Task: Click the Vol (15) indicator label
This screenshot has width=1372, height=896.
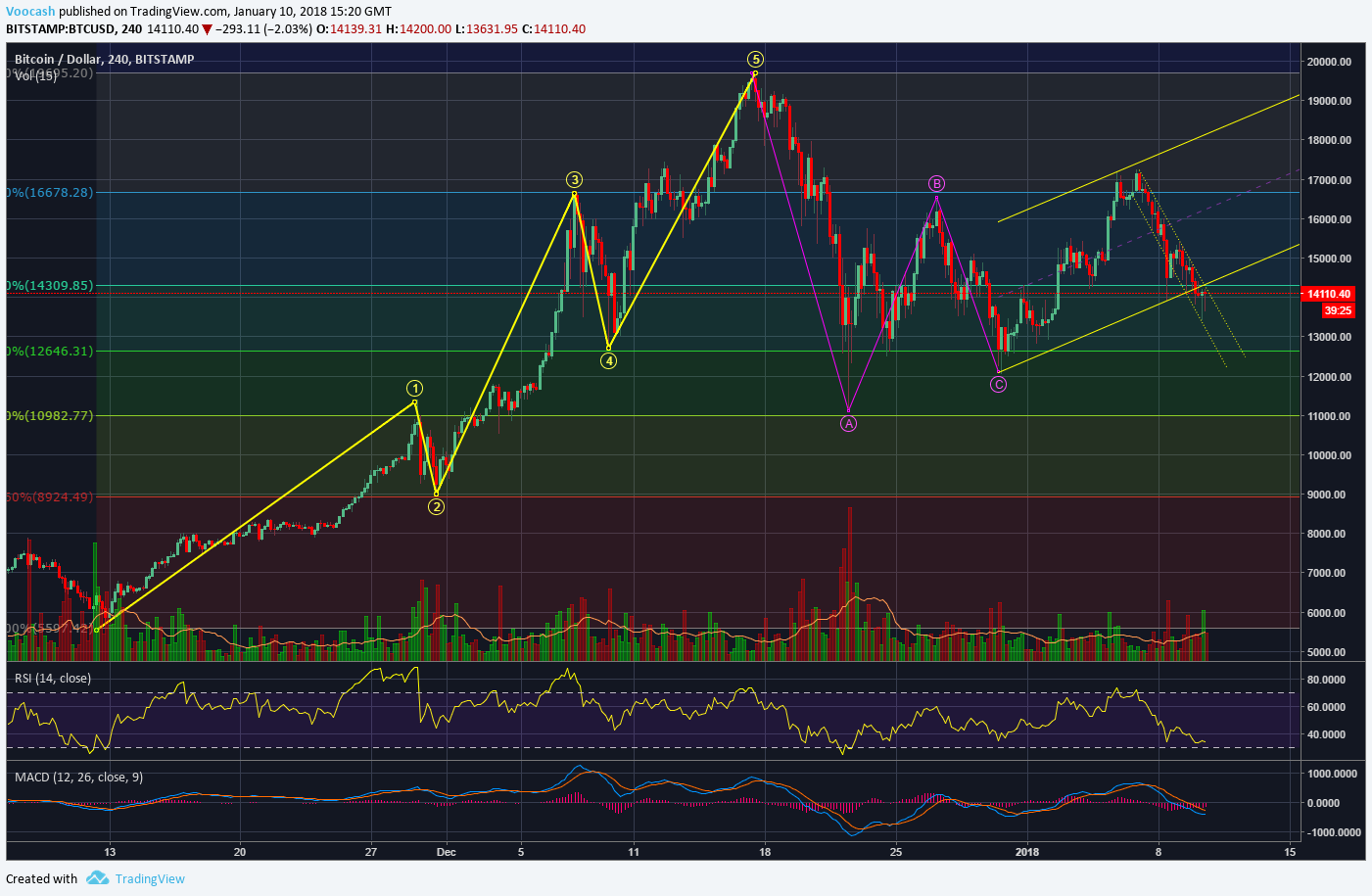Action: [x=35, y=75]
